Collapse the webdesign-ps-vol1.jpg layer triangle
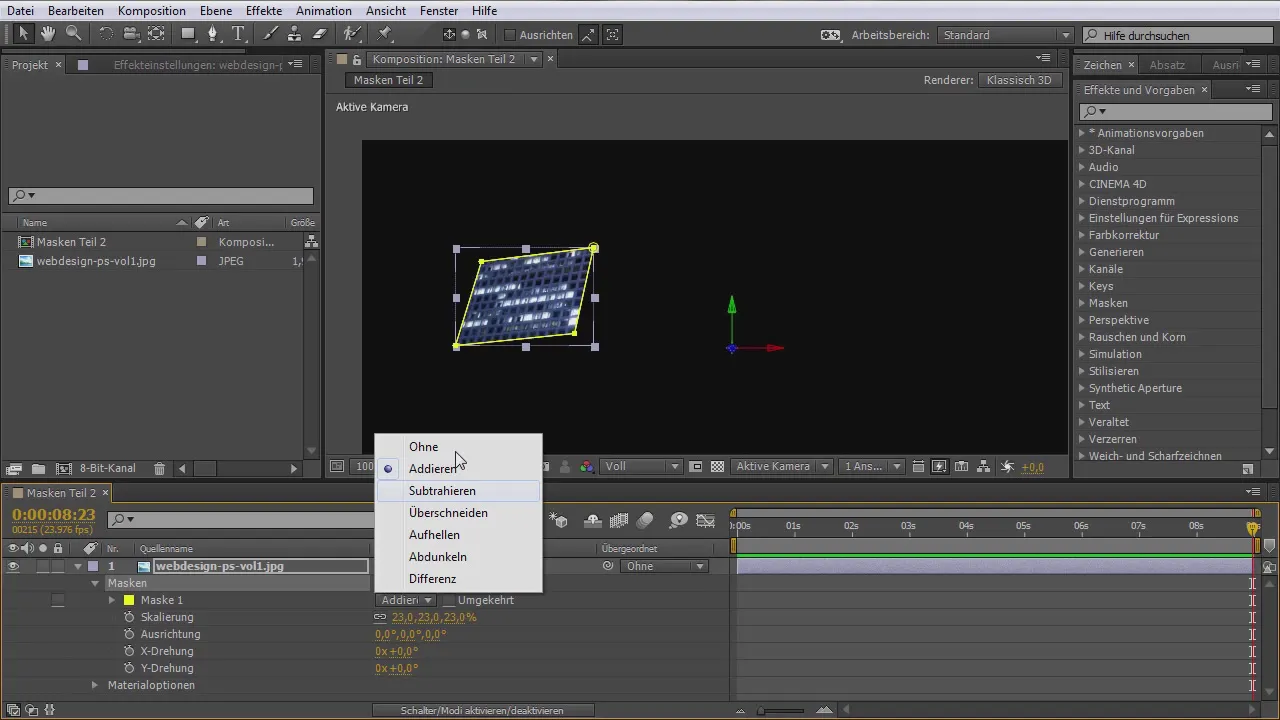Image resolution: width=1280 pixels, height=720 pixels. pos(78,566)
